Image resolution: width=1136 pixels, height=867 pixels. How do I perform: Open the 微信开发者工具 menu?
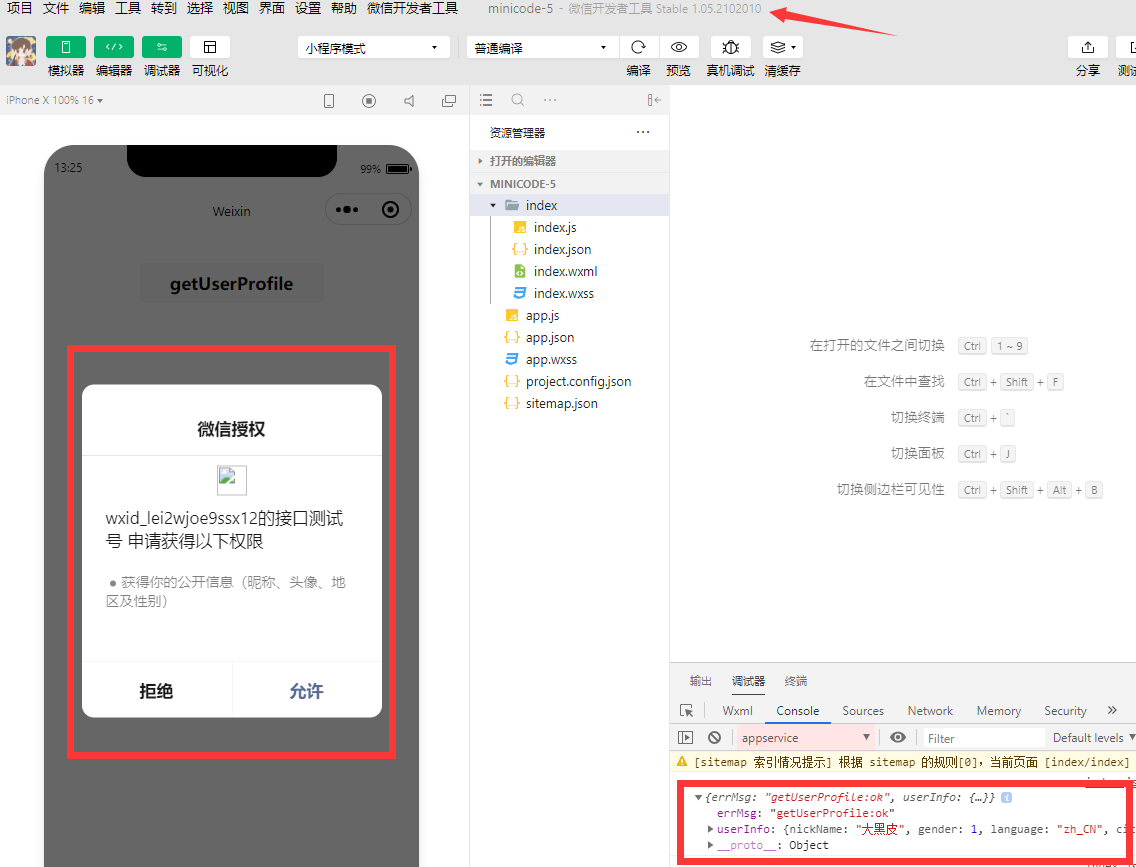point(412,9)
